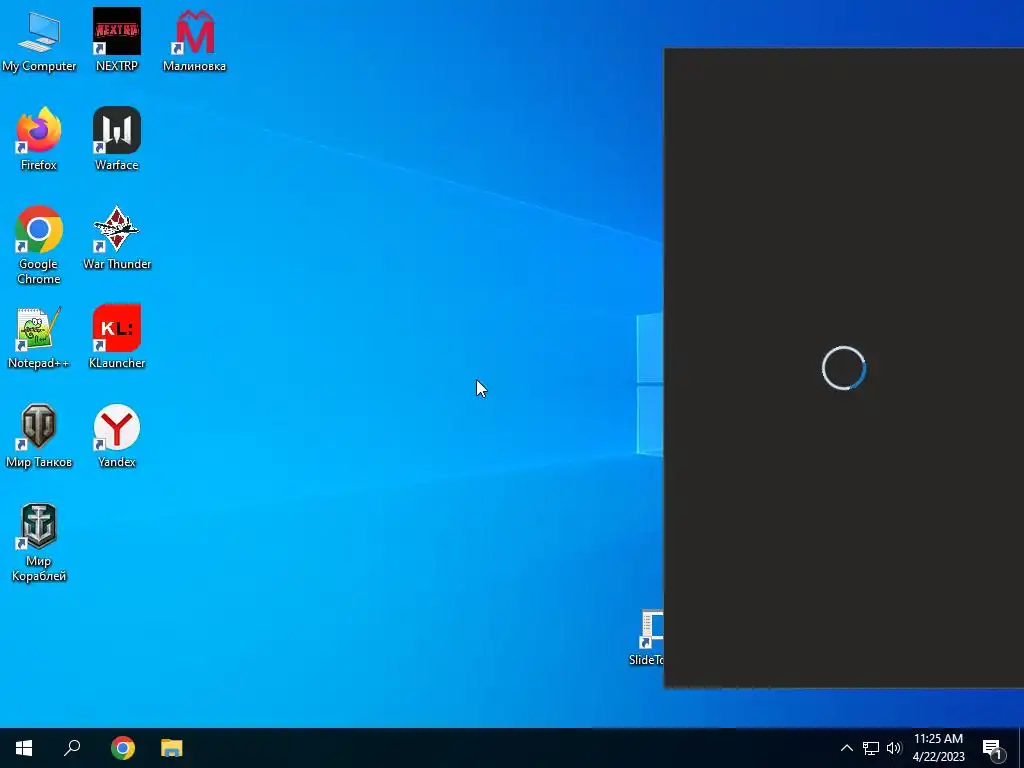Open File Explorer from the taskbar
The height and width of the screenshot is (768, 1024).
click(172, 748)
